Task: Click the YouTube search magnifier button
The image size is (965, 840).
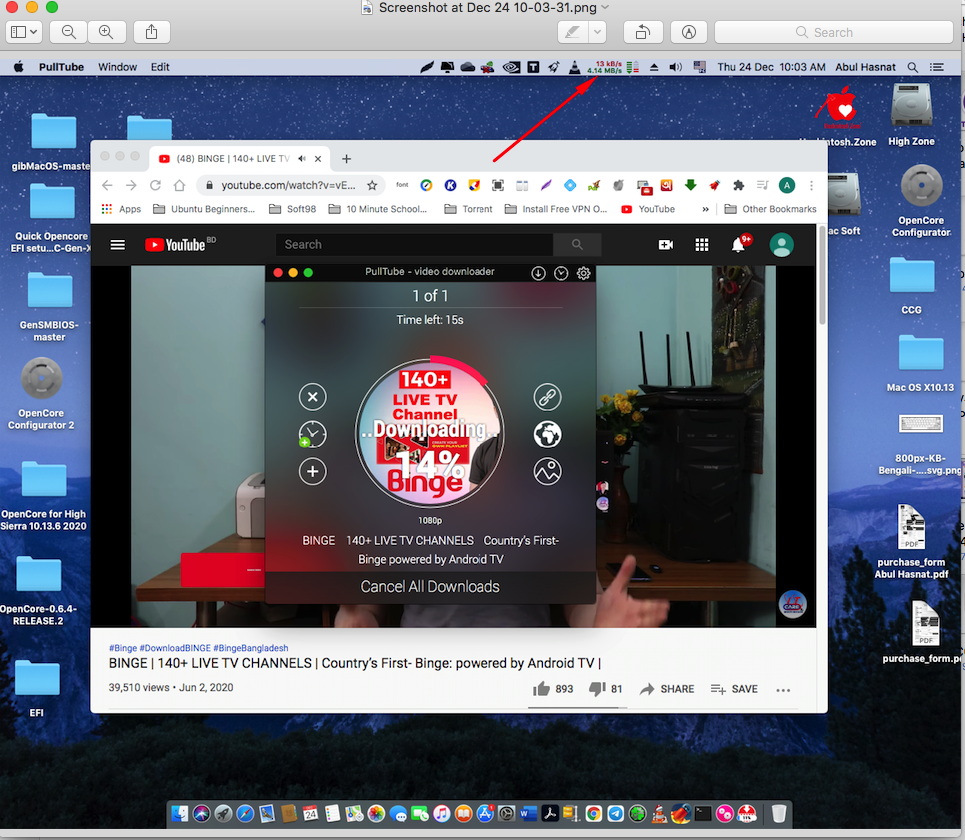Action: click(577, 244)
